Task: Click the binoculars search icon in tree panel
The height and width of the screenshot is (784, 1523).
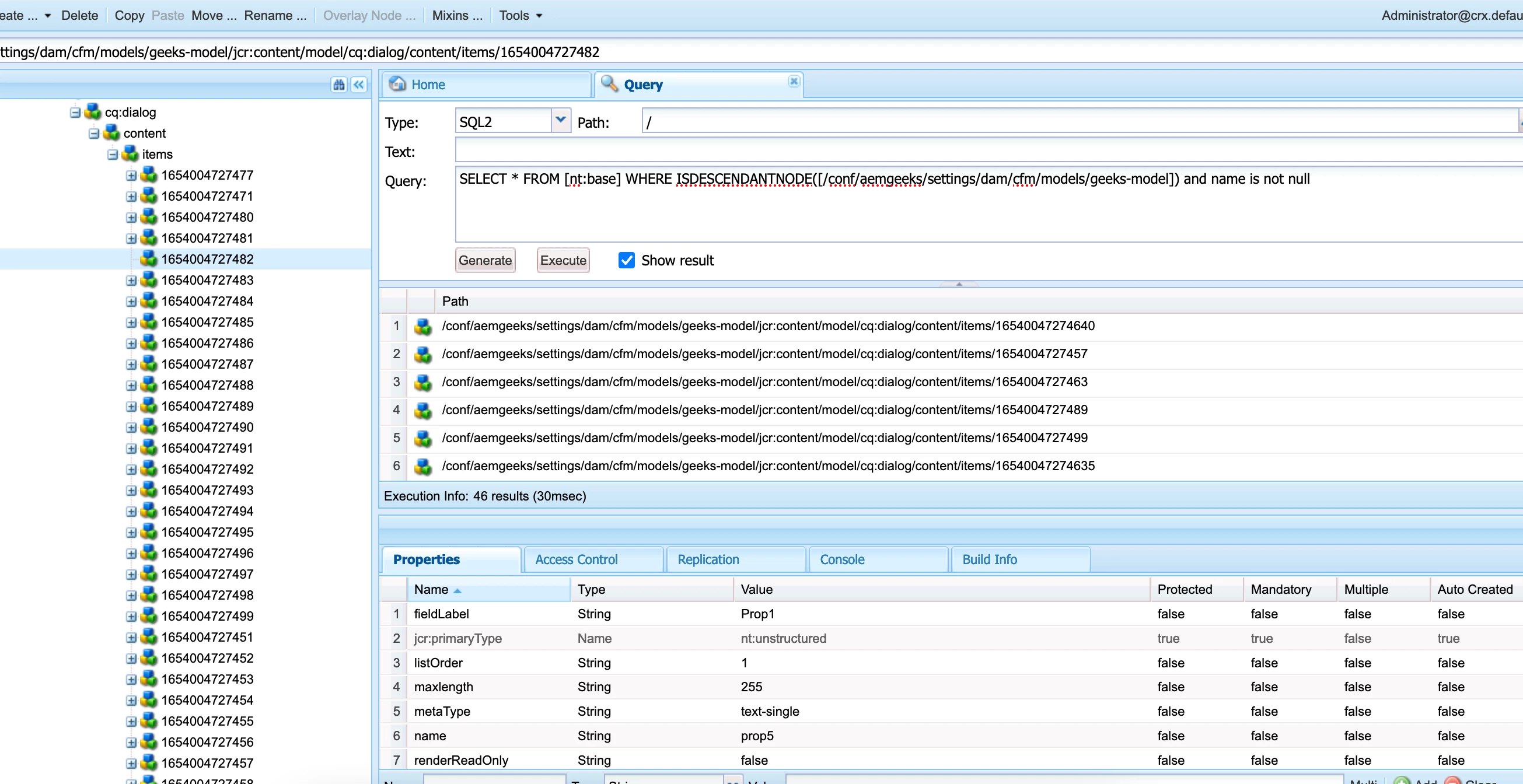Action: pos(339,85)
